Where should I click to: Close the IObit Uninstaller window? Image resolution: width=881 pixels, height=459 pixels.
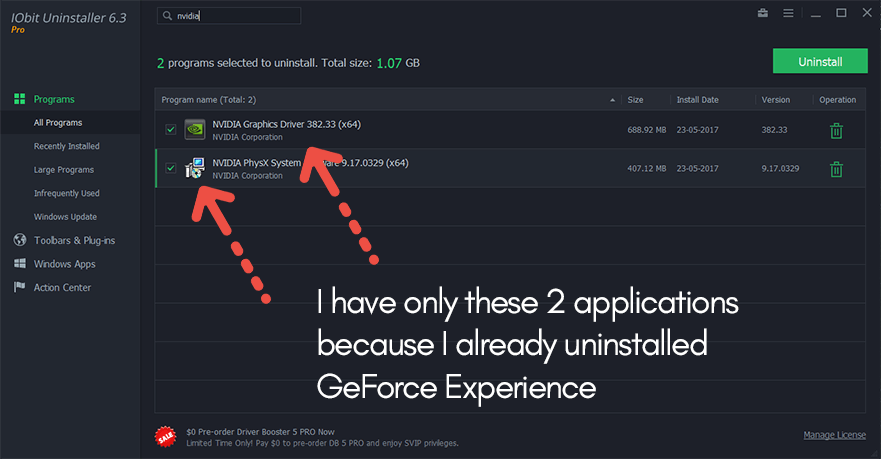pyautogui.click(x=867, y=13)
